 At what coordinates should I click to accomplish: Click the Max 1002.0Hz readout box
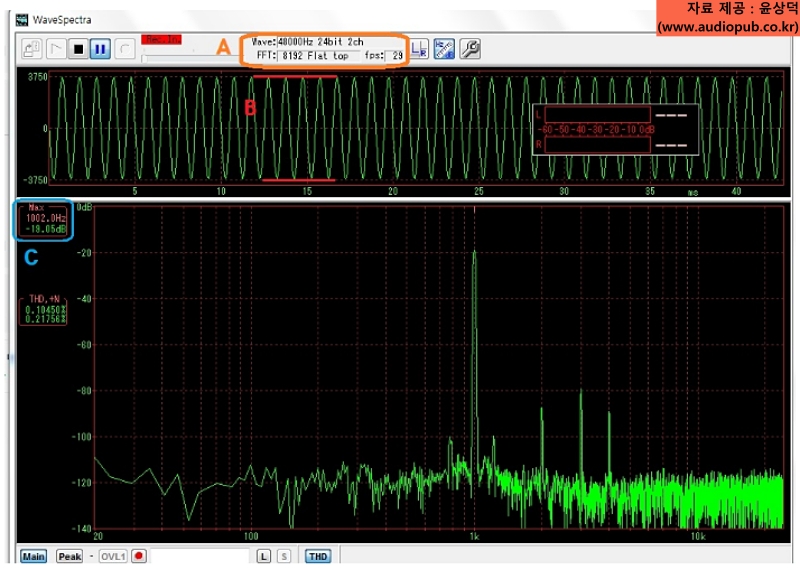click(x=43, y=220)
